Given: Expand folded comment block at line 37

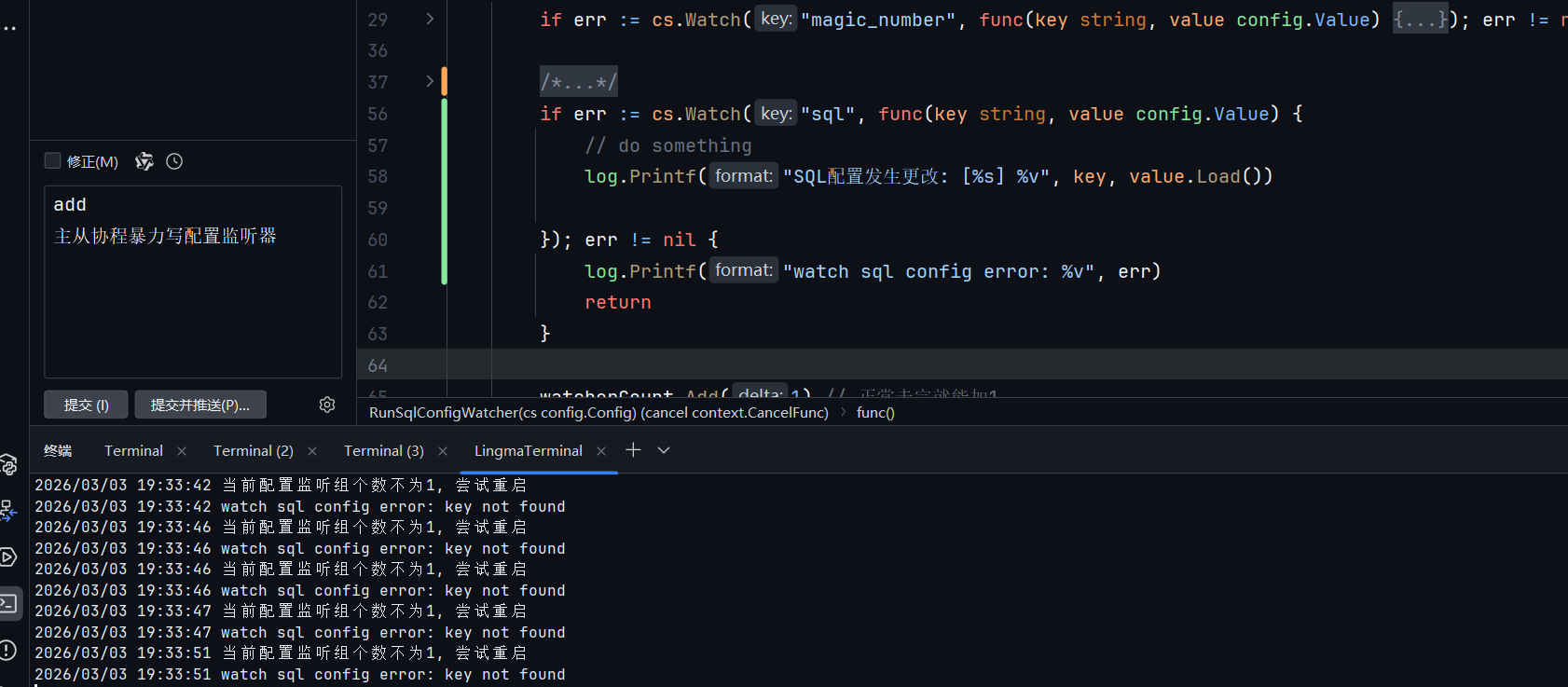Looking at the screenshot, I should (x=430, y=82).
